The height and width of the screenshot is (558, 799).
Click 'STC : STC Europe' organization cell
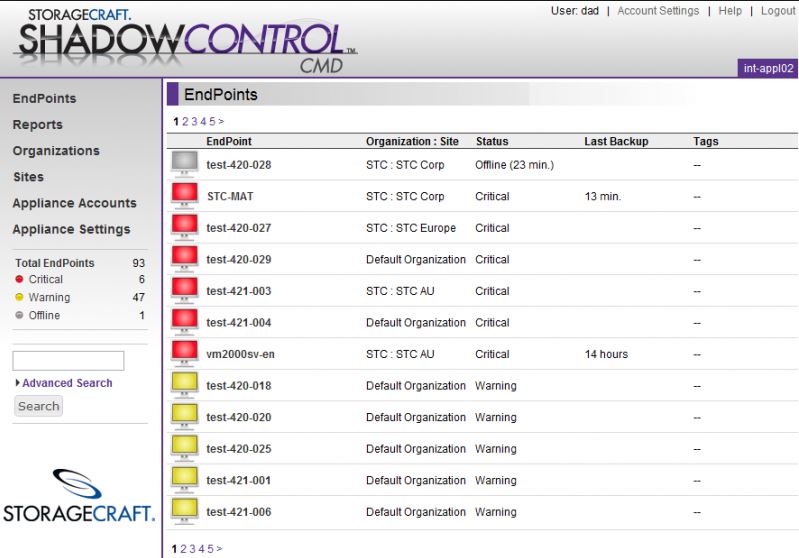pos(411,228)
